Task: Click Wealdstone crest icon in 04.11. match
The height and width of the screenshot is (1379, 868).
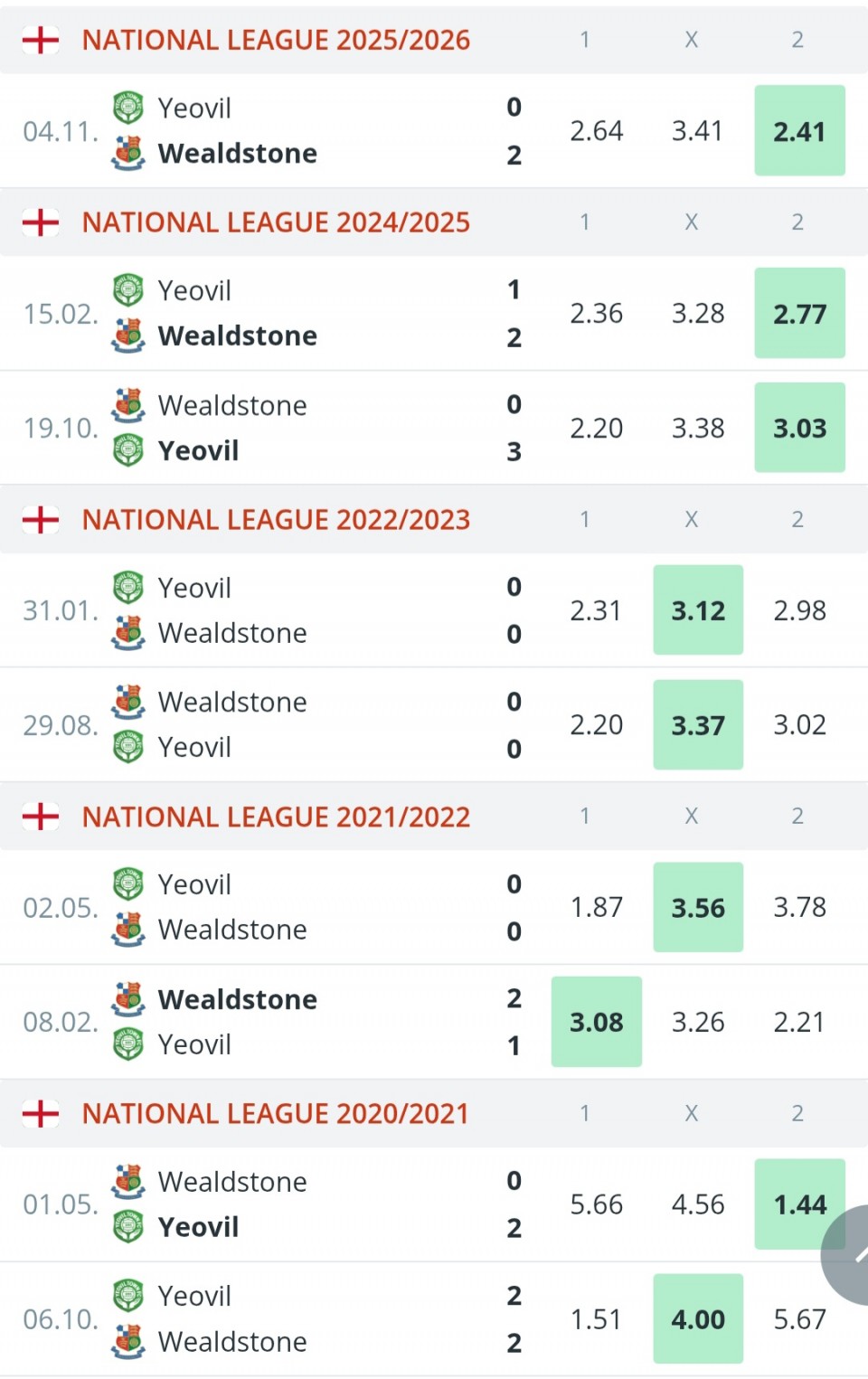Action: (x=128, y=153)
